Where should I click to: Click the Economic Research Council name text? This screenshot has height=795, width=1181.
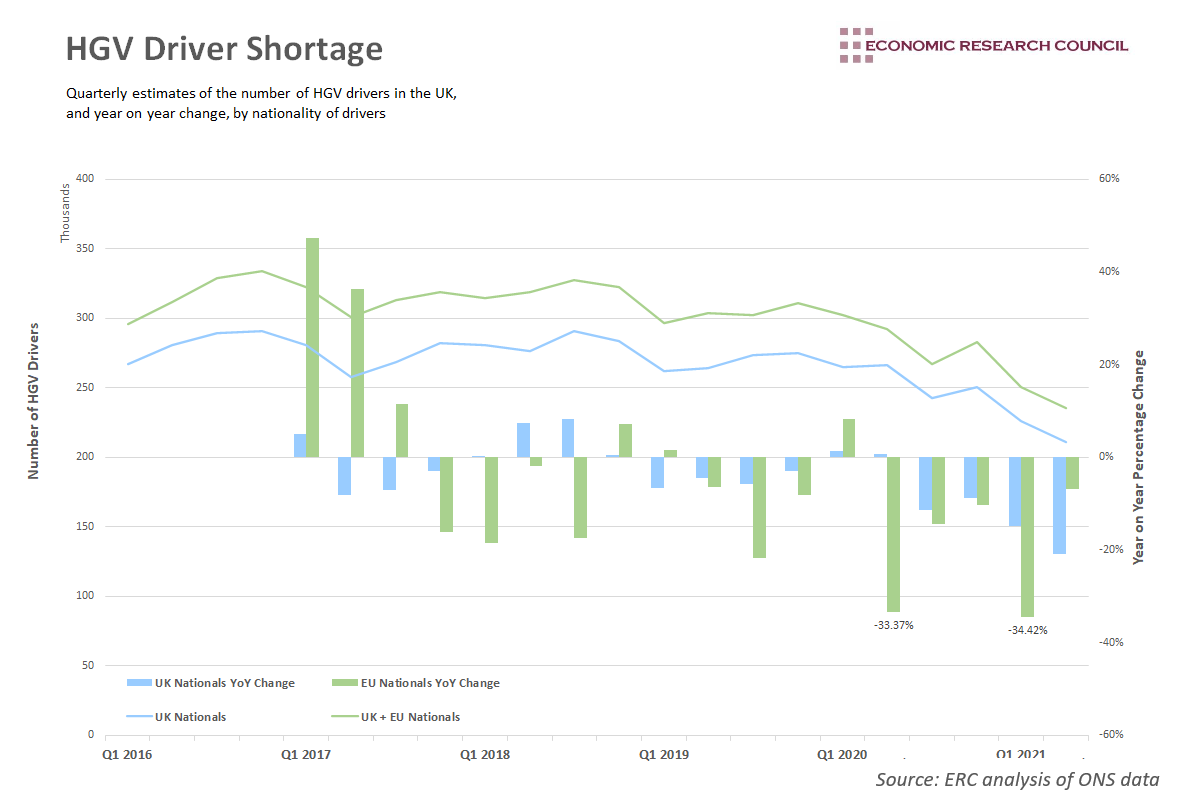tap(996, 45)
